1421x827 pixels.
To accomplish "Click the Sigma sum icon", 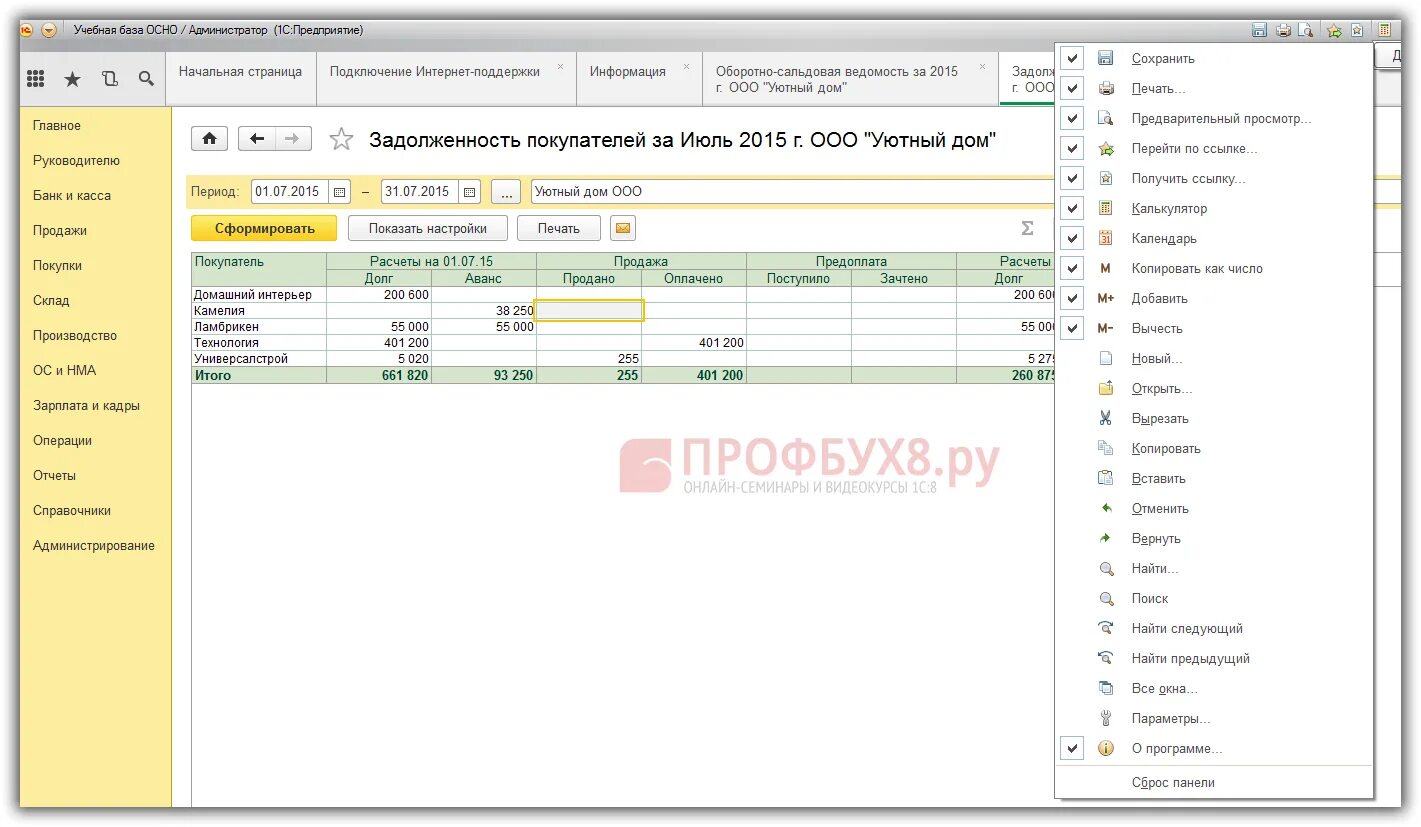I will 1027,229.
